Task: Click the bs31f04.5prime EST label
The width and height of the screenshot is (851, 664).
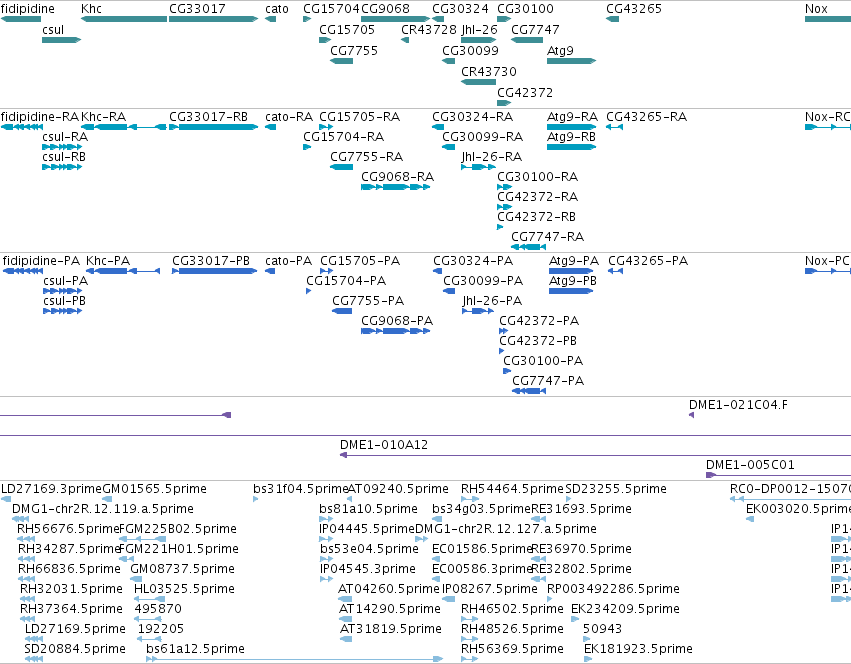Action: point(300,489)
